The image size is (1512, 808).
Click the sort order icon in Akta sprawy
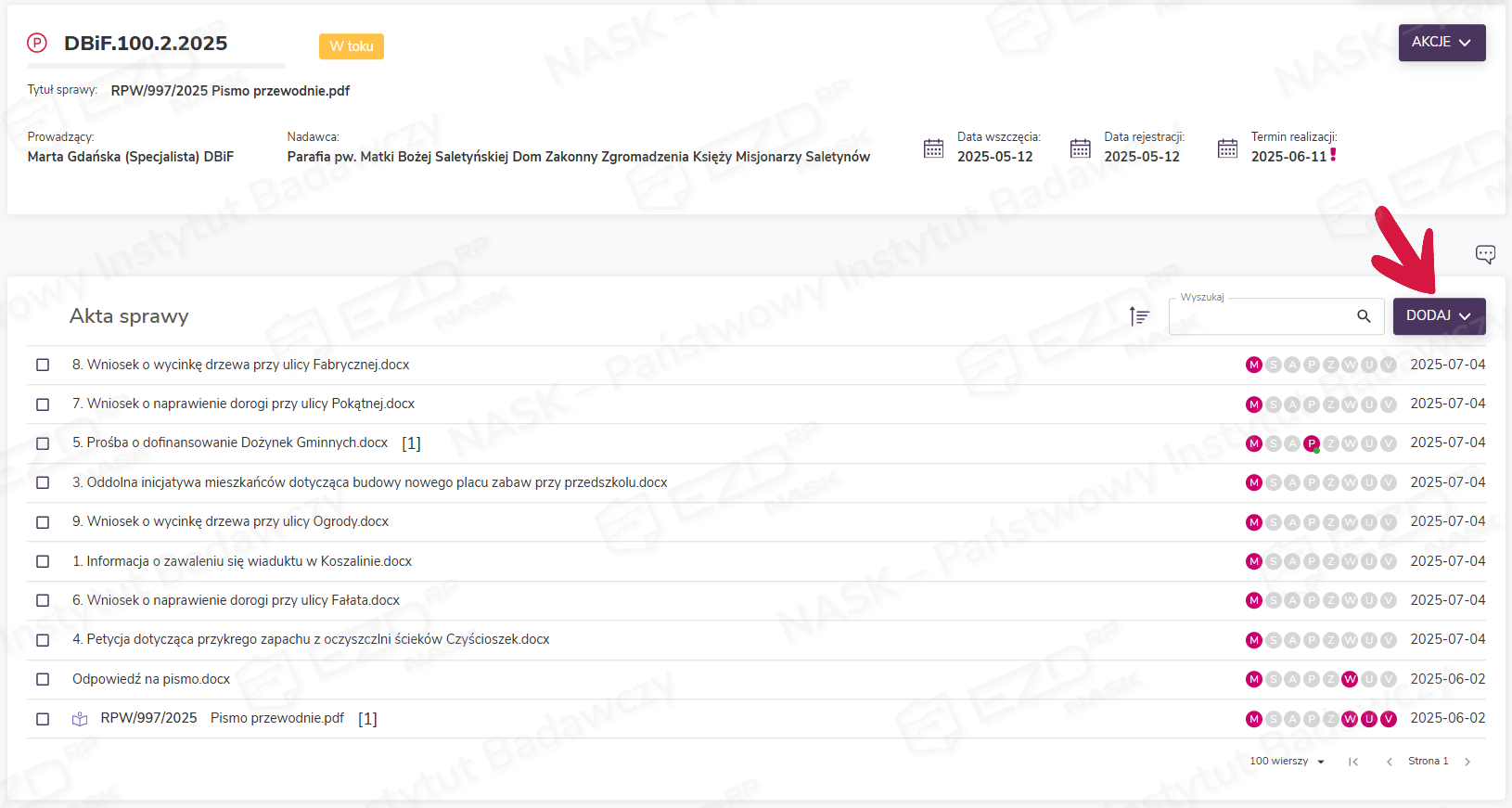[x=1139, y=316]
